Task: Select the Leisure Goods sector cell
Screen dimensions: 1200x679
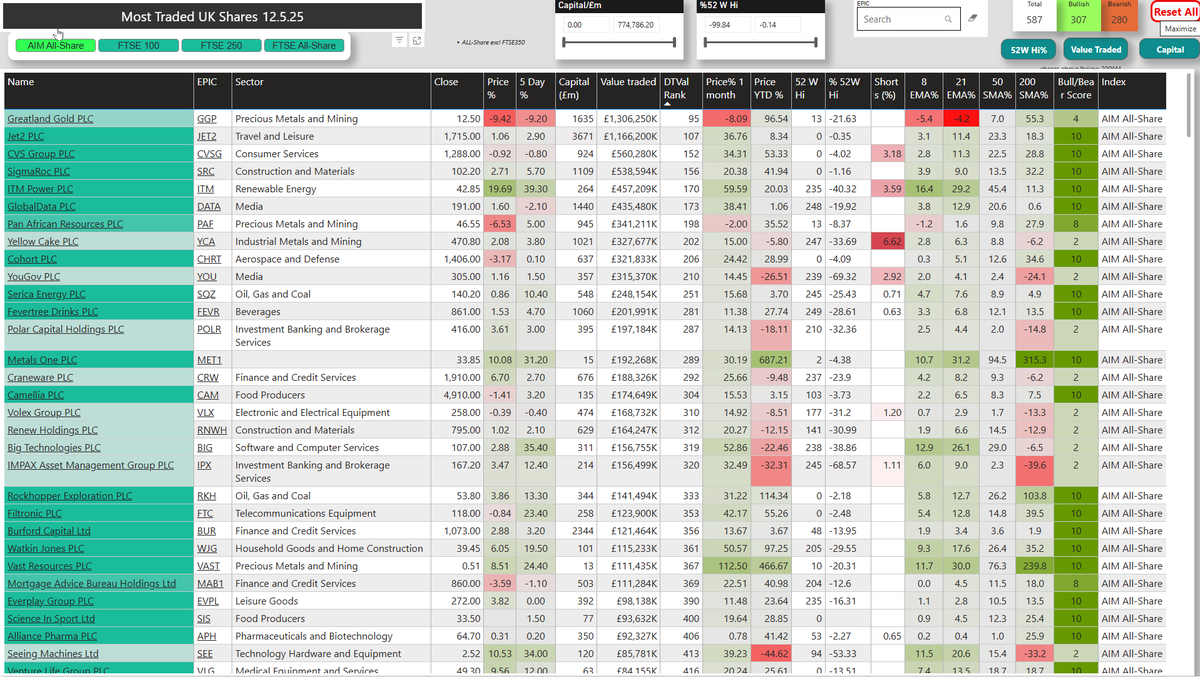Action: pos(332,601)
